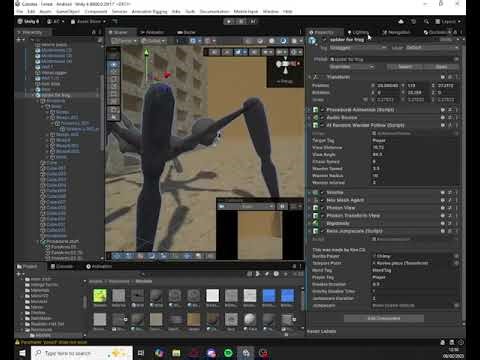The height and width of the screenshot is (360, 480).
Task: Open the help icon on the Transform component
Action: coord(443,77)
